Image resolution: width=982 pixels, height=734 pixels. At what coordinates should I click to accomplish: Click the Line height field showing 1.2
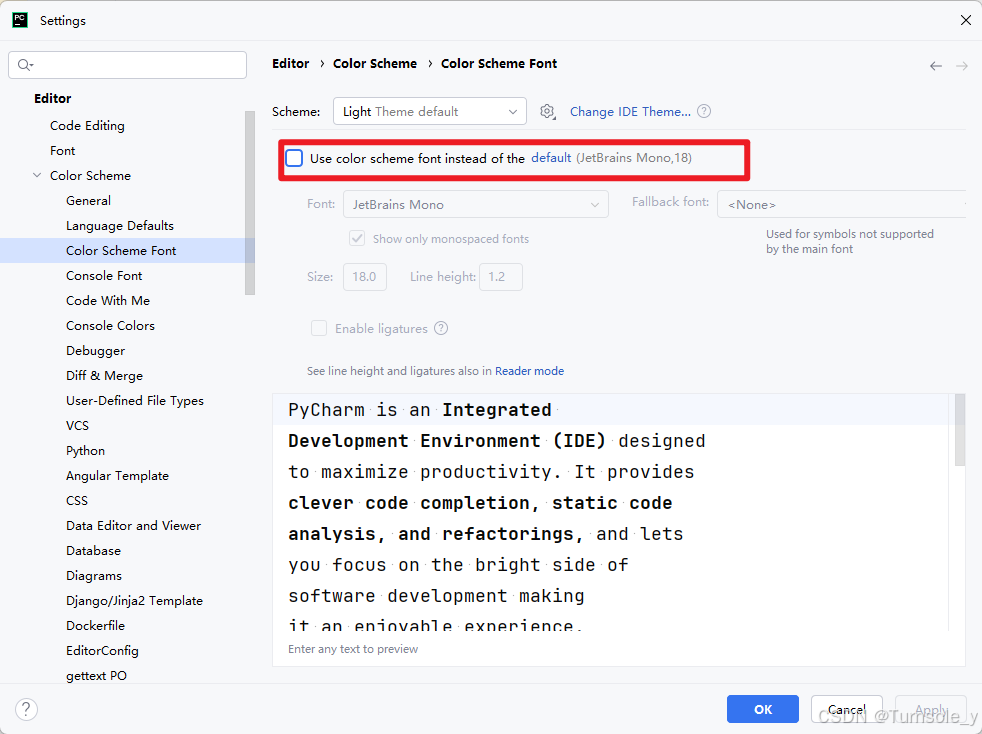point(500,277)
